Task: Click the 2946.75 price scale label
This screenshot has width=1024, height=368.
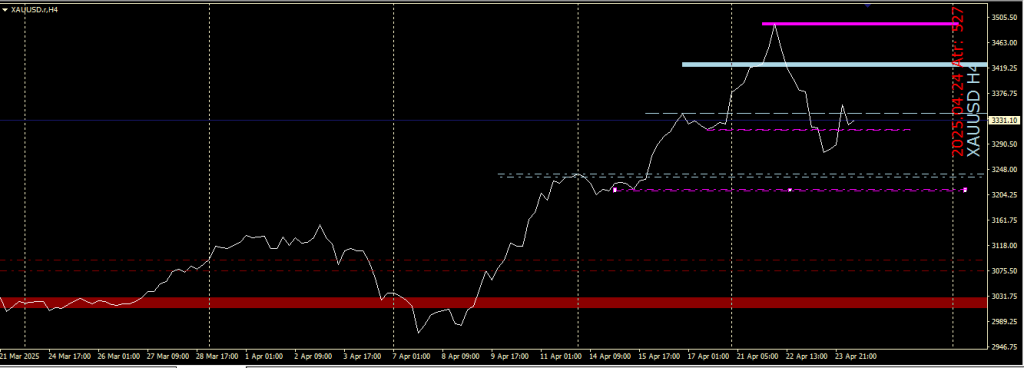Action: pyautogui.click(x=1004, y=347)
